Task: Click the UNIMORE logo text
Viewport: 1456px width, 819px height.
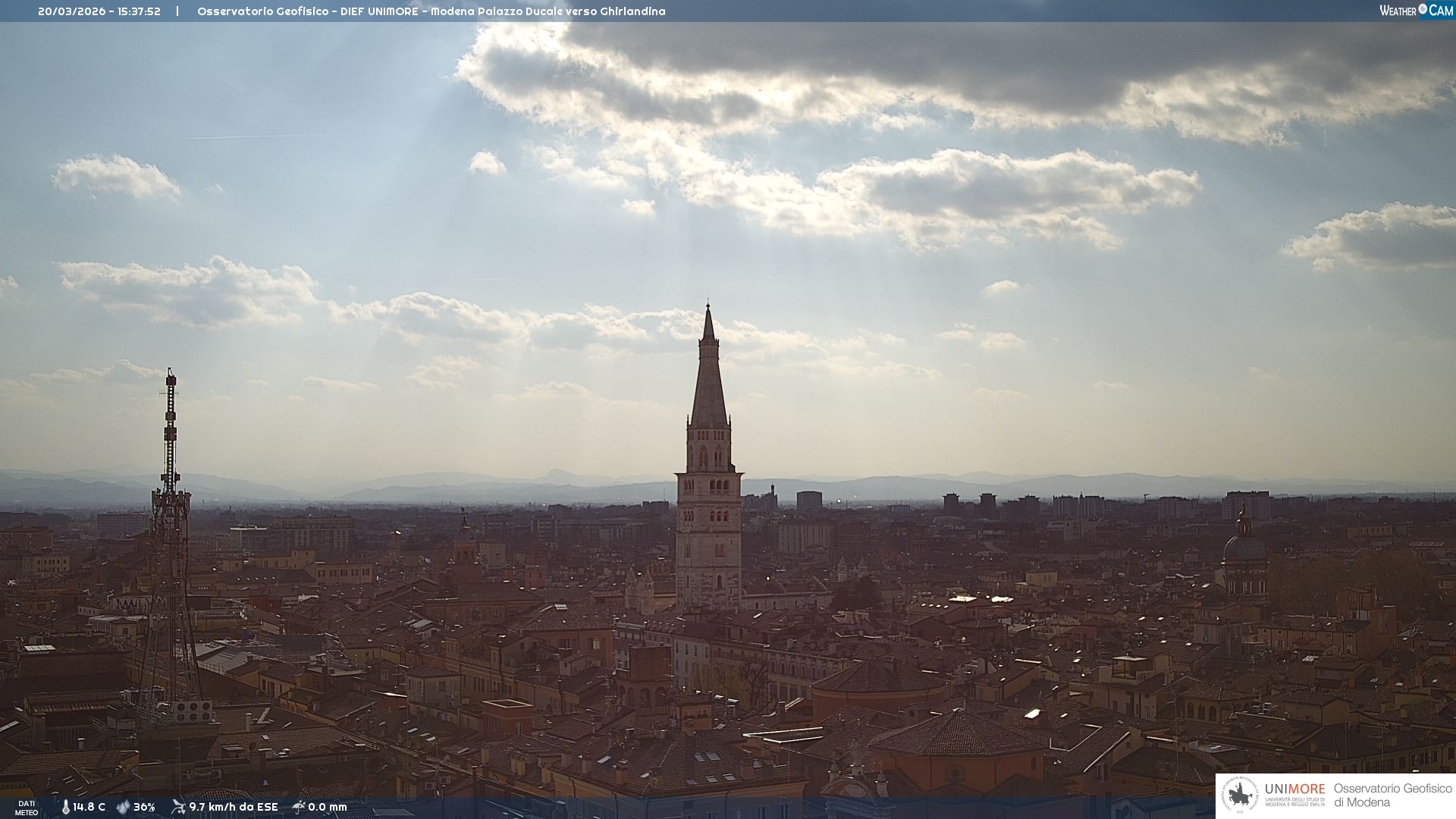Action: coord(1294,789)
